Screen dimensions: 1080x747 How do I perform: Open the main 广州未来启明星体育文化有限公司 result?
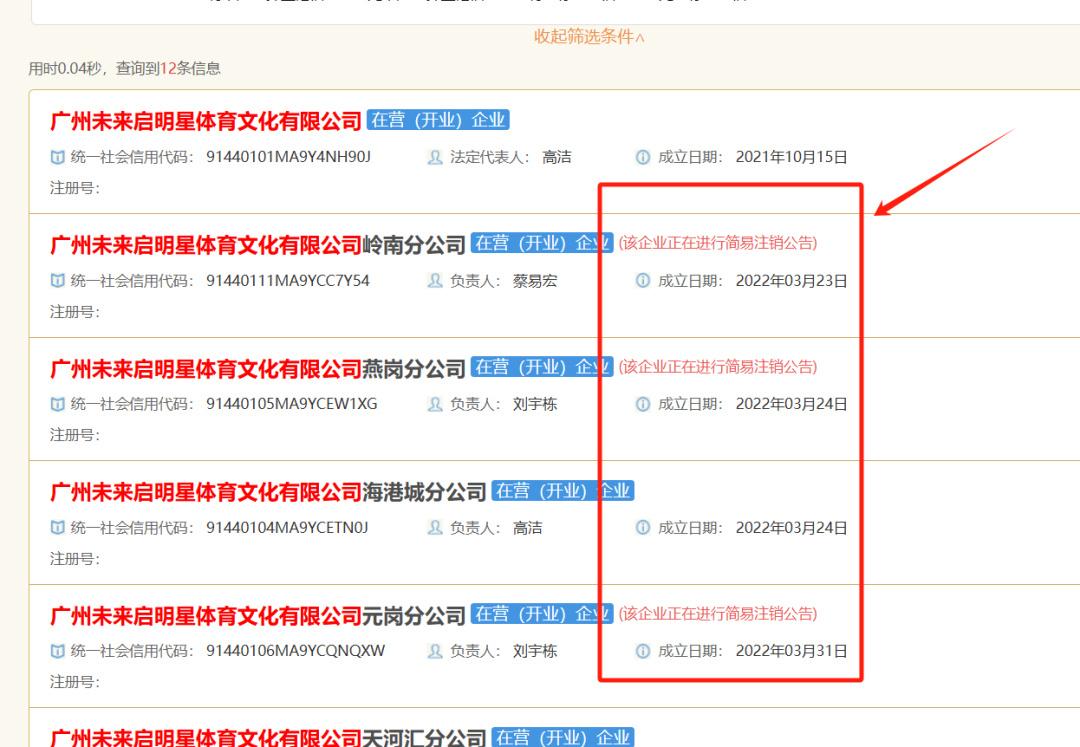[x=205, y=121]
